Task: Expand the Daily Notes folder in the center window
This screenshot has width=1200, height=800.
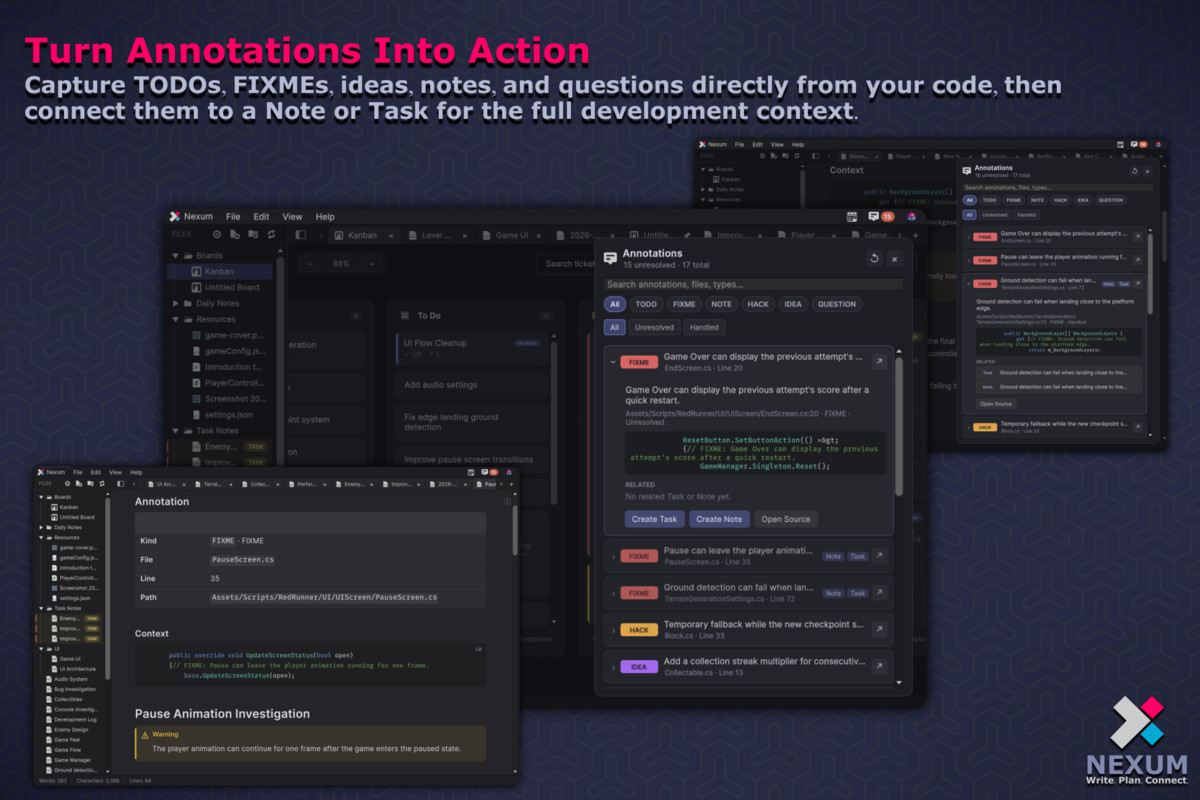Action: [x=175, y=303]
